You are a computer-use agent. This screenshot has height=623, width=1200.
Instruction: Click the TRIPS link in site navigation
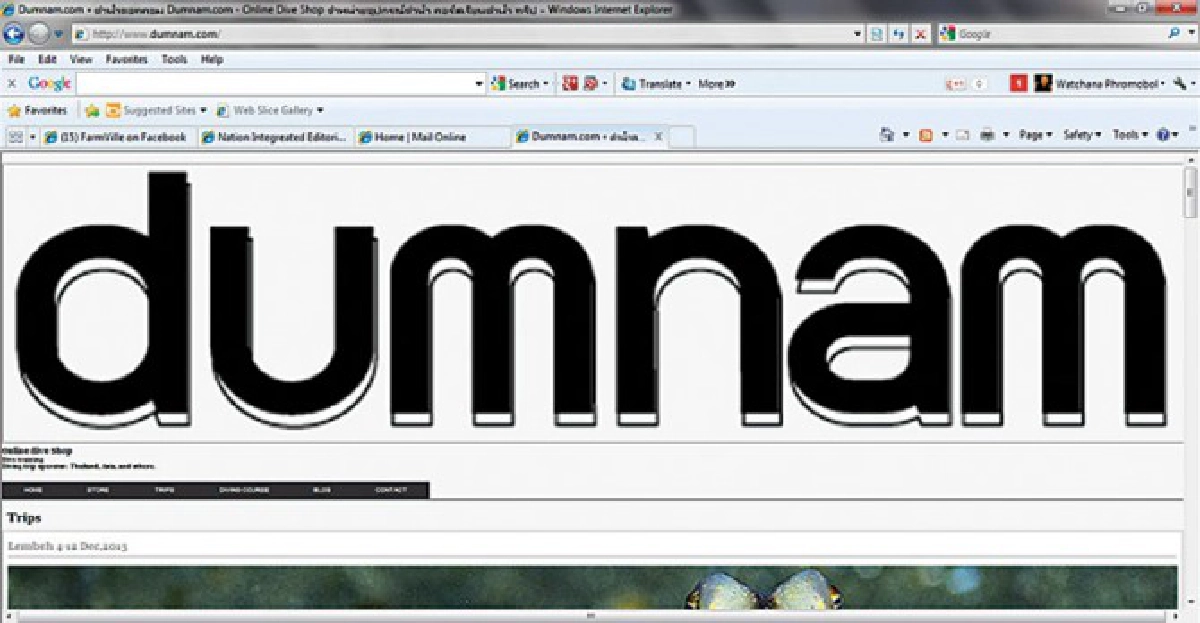(164, 490)
